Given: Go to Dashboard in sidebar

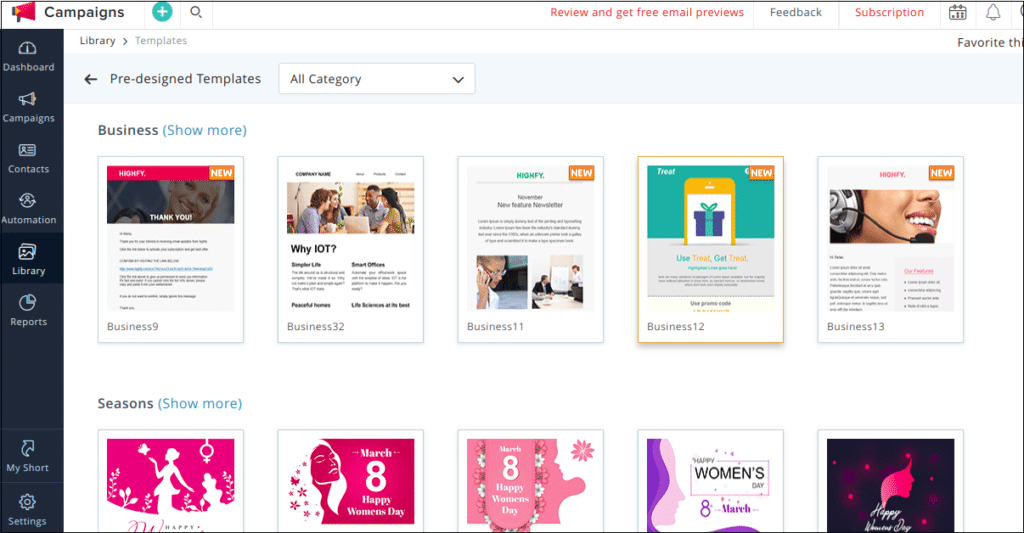Looking at the screenshot, I should (29, 57).
